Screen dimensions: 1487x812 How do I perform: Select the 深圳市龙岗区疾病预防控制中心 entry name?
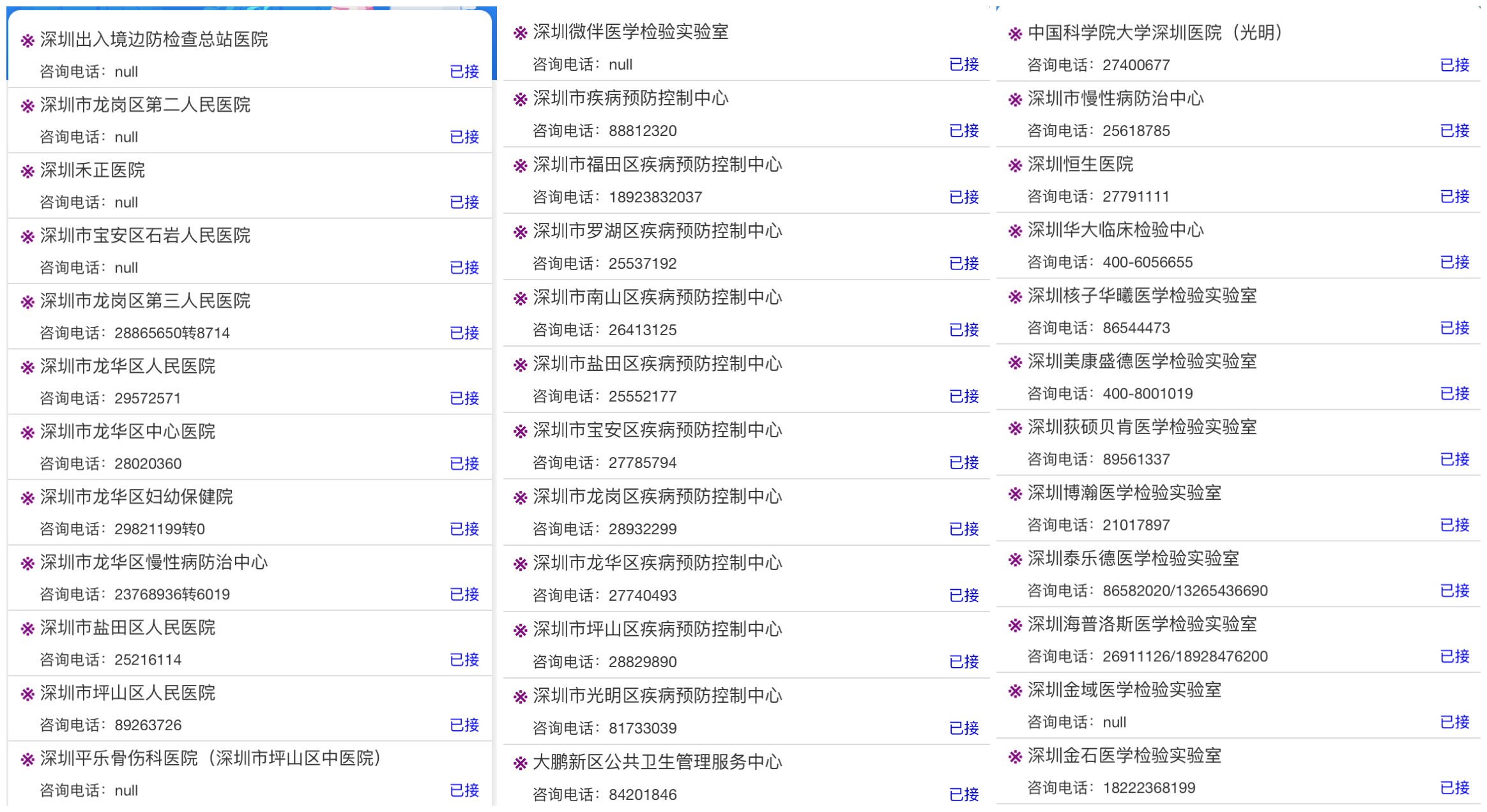(x=657, y=497)
